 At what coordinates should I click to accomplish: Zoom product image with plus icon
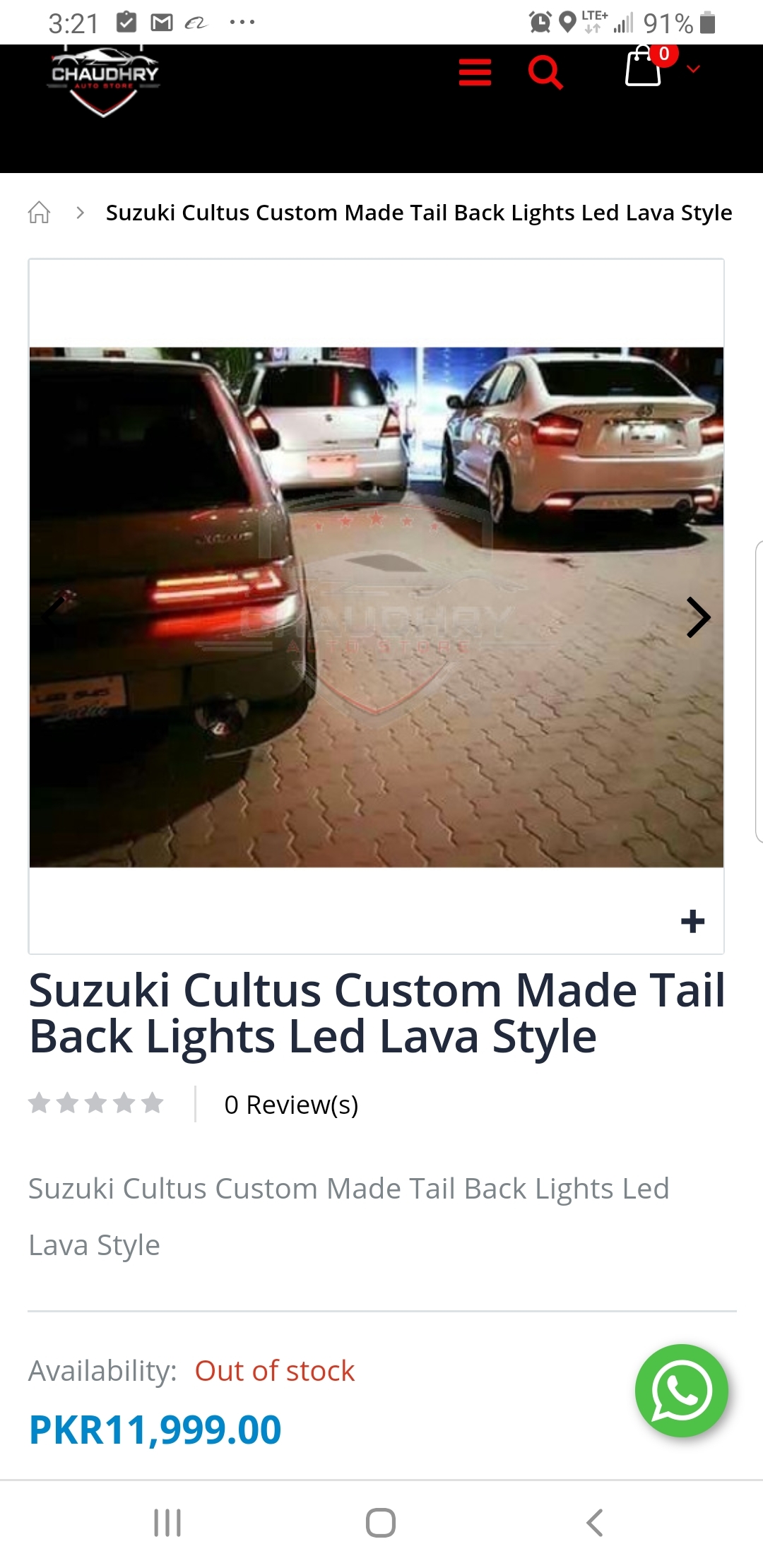pyautogui.click(x=692, y=921)
